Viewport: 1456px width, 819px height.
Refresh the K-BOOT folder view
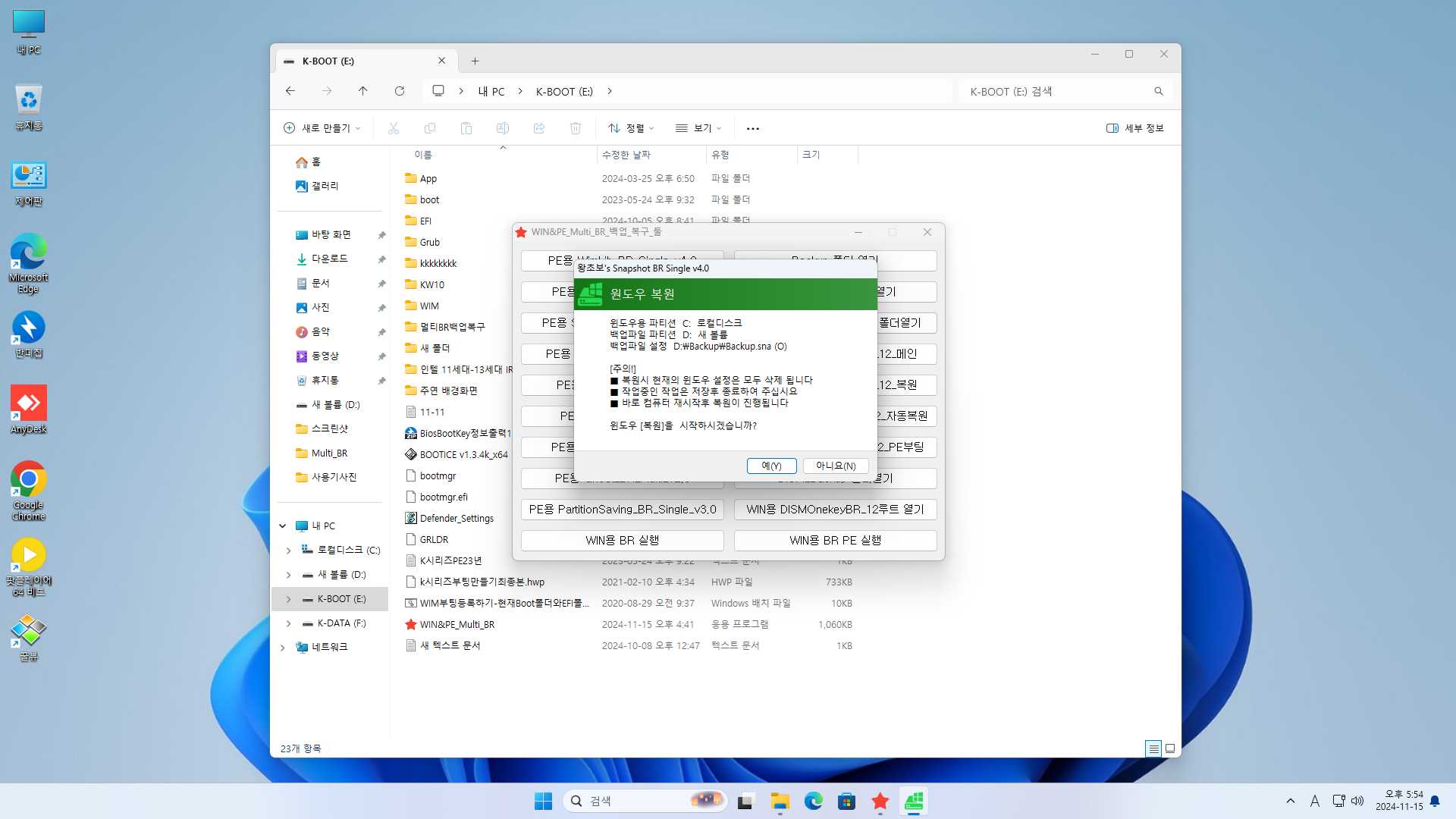coord(400,91)
